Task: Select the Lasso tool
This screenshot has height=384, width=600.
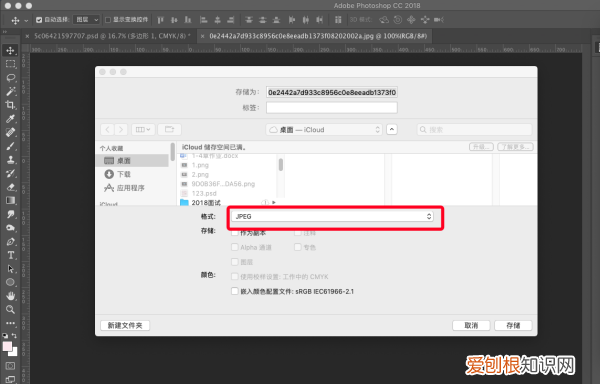Action: [11, 78]
